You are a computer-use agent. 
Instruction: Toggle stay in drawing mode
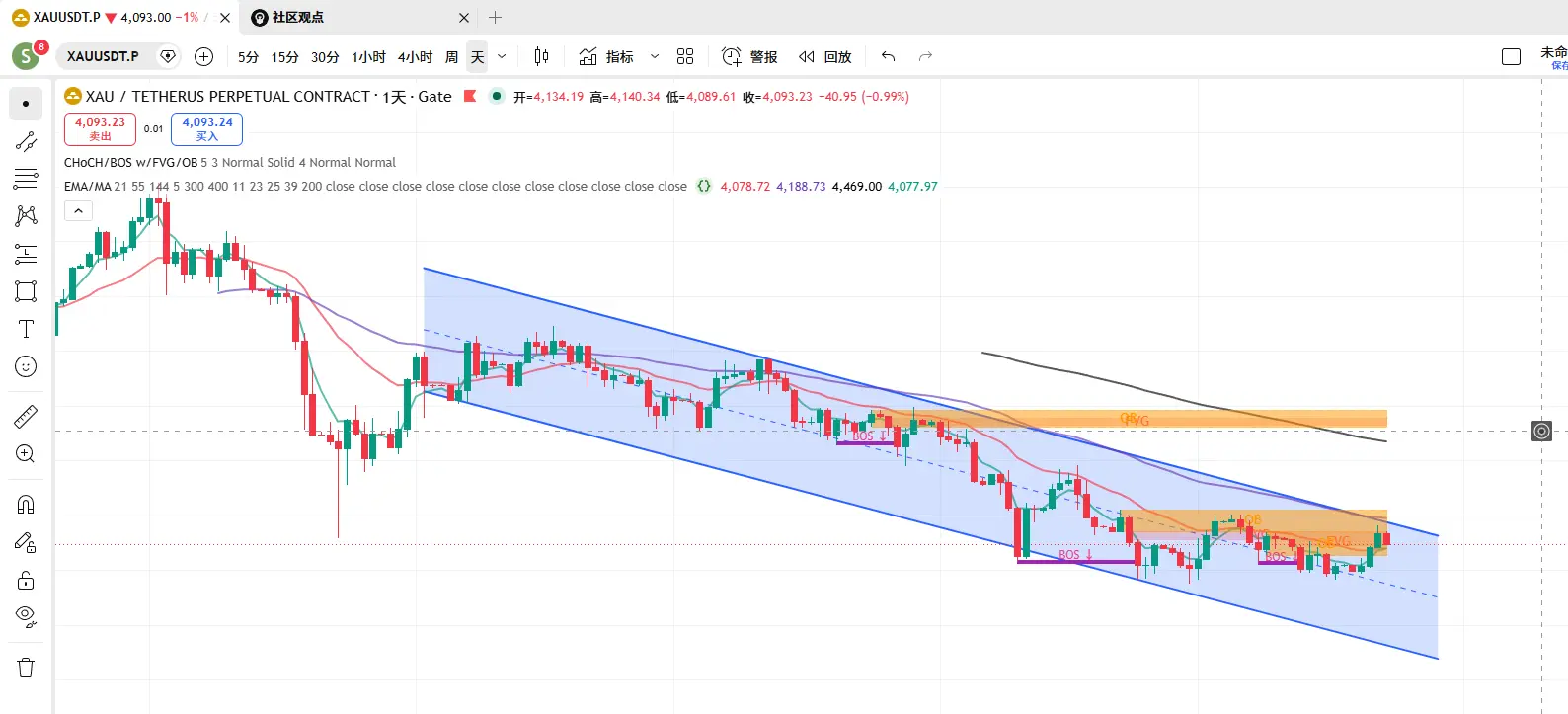[x=26, y=542]
